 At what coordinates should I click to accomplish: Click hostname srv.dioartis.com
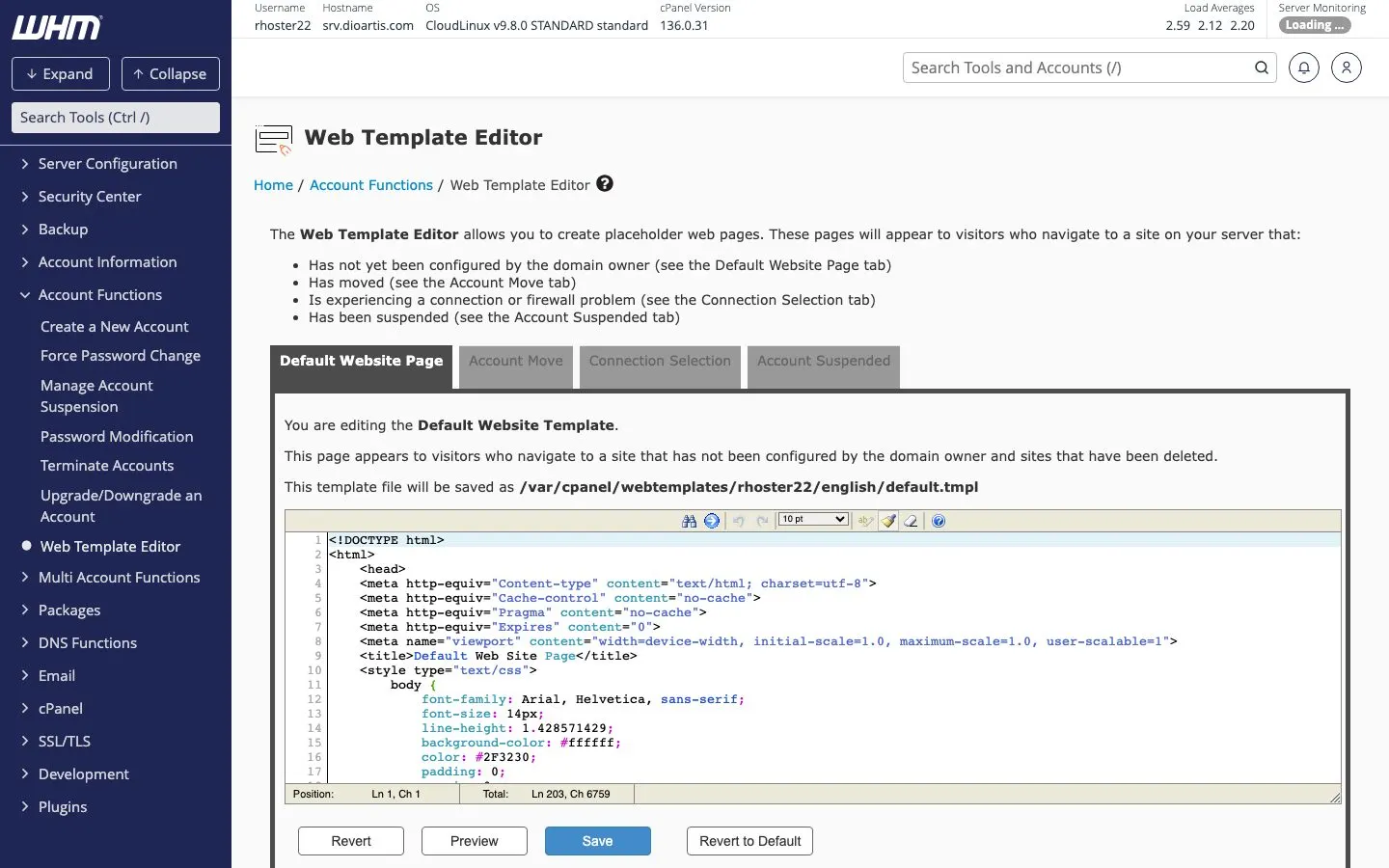point(368,26)
